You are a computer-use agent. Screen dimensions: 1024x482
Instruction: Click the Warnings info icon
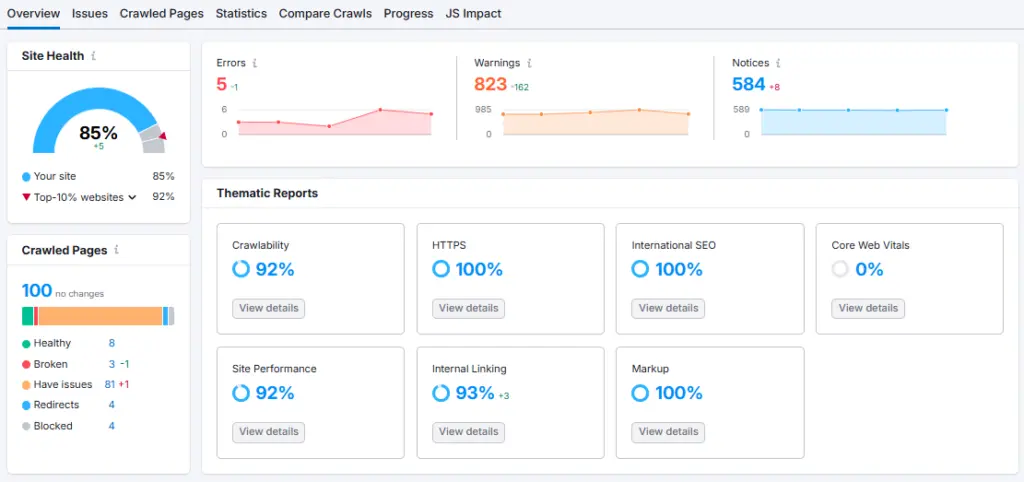pos(529,63)
